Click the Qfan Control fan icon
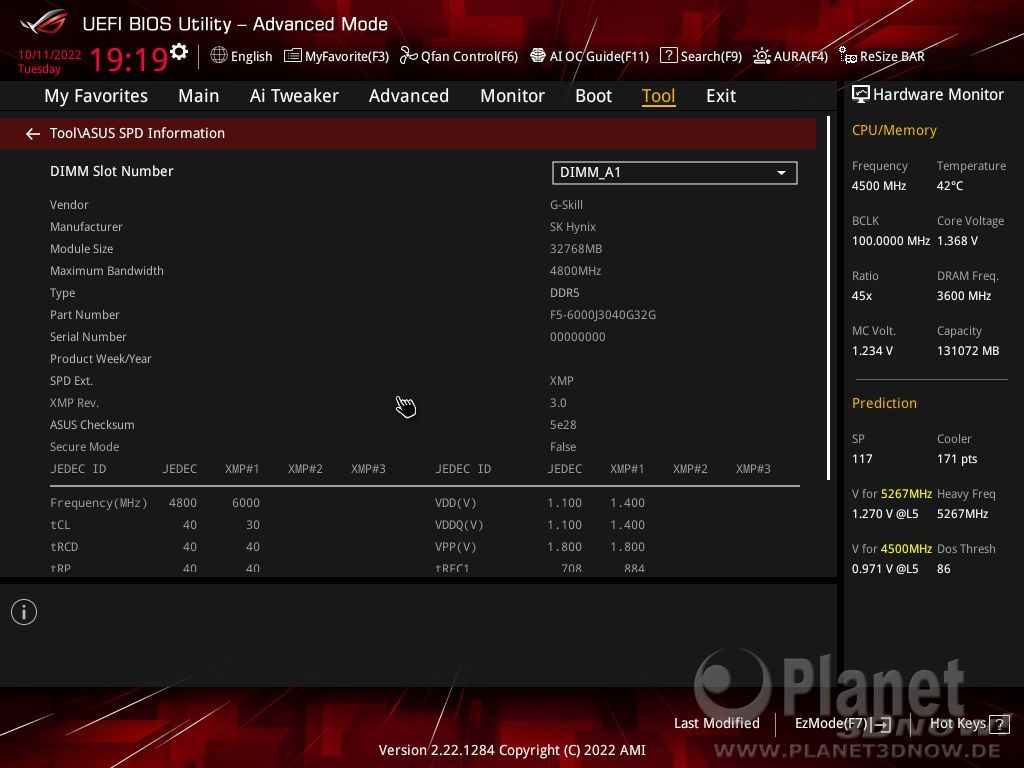 point(409,56)
